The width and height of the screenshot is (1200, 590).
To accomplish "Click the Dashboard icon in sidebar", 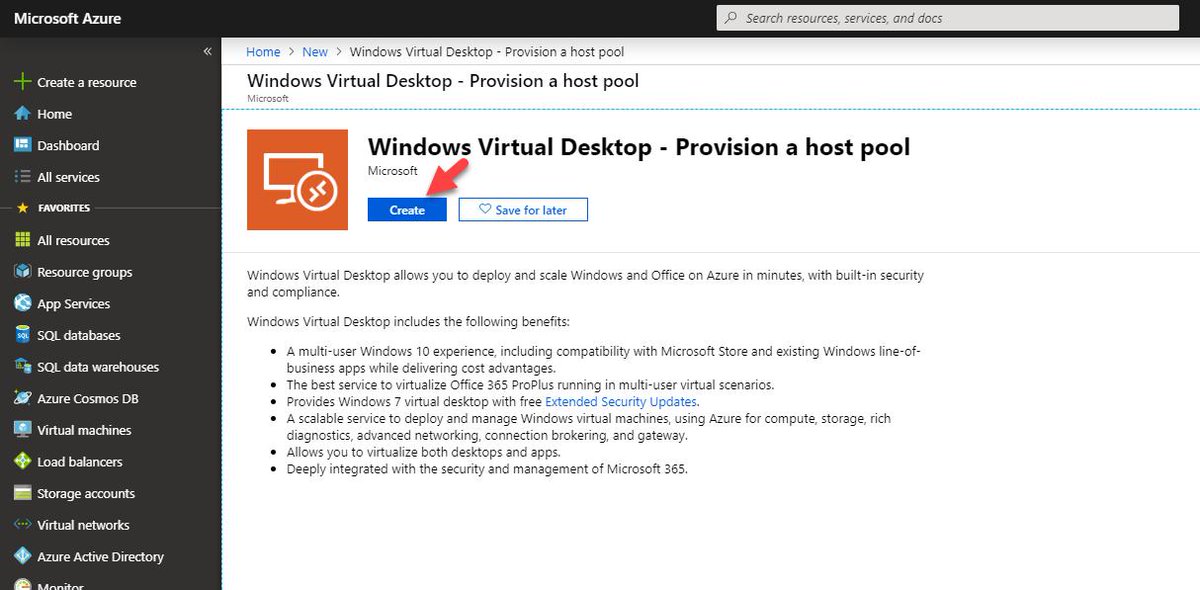I will pos(22,145).
